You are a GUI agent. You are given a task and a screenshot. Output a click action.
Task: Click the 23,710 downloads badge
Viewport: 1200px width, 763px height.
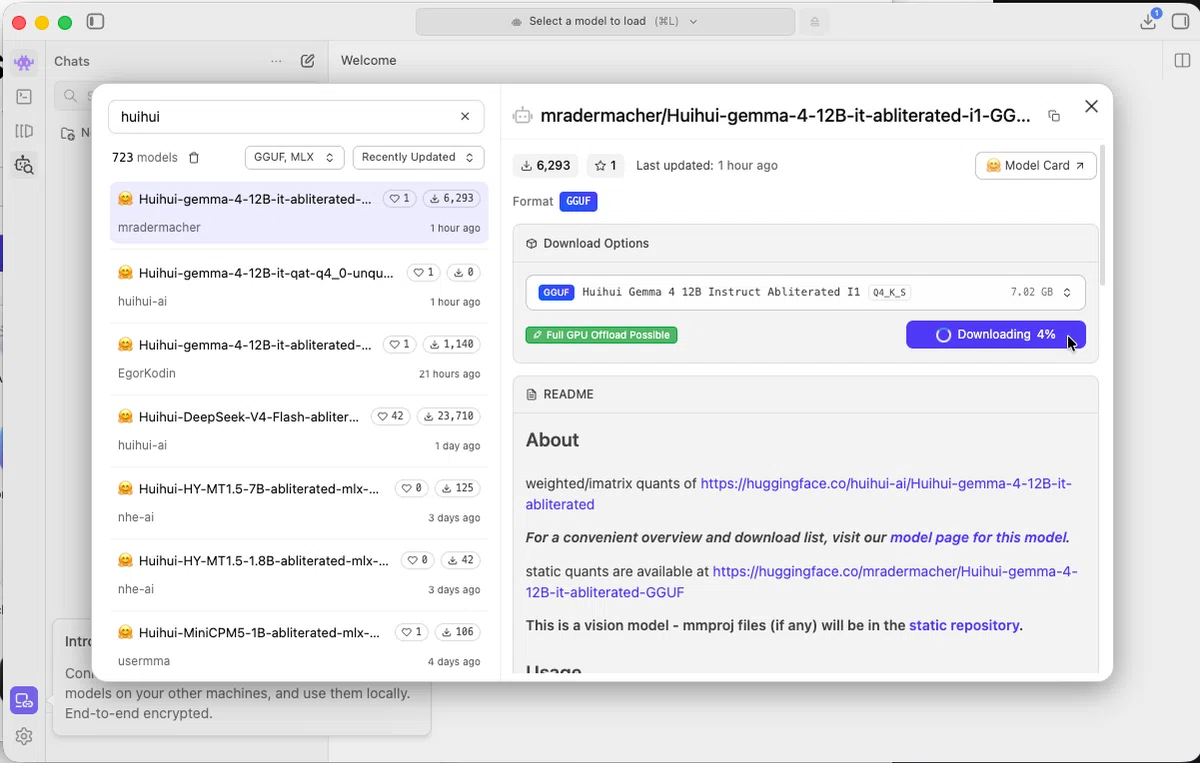[x=447, y=416]
